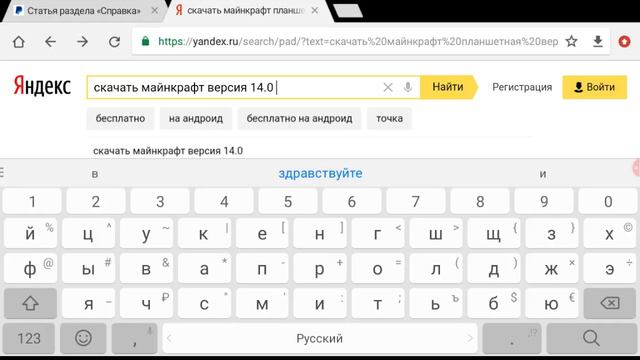Tap the letter key ы
This screenshot has width=640, height=360.
coord(89,269)
